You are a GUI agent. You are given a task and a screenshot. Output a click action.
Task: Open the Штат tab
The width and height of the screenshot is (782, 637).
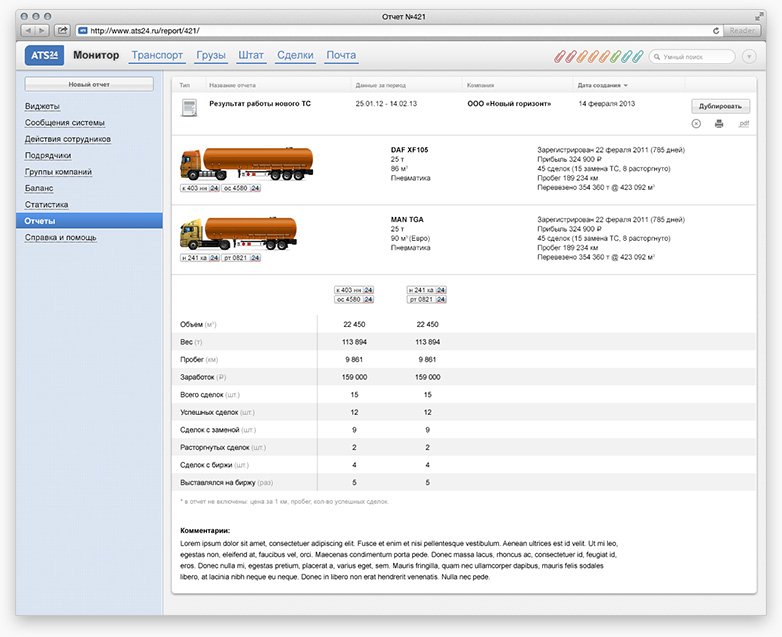(x=251, y=55)
